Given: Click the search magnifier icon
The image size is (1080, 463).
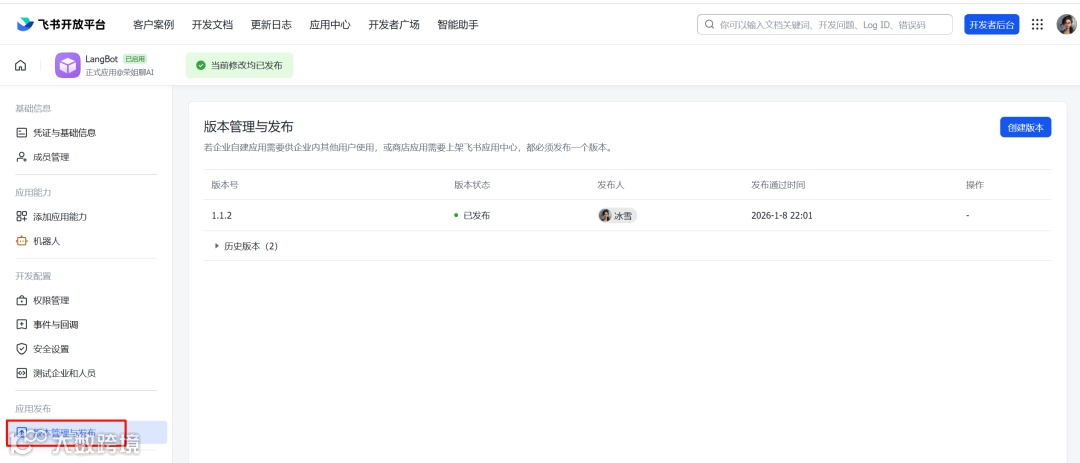Looking at the screenshot, I should click(709, 25).
